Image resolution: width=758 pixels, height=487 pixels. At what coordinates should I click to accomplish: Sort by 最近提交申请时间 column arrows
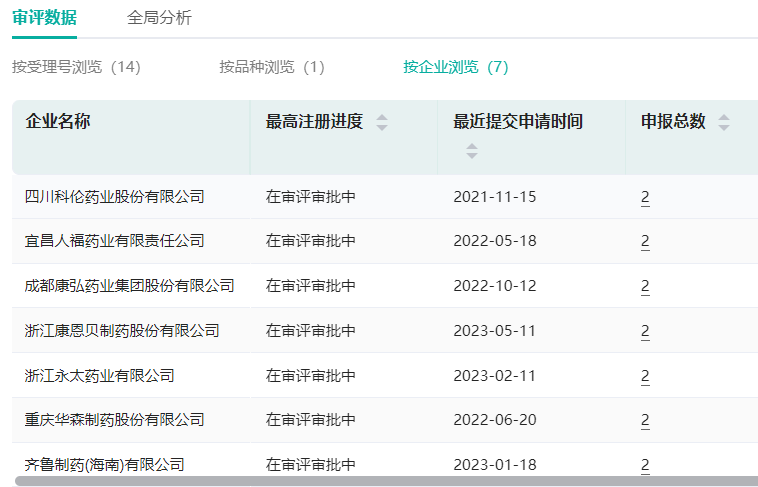(x=472, y=151)
